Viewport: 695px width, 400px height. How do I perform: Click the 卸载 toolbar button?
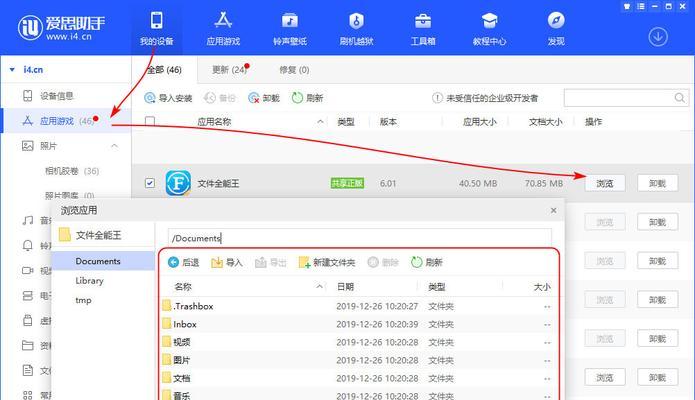(264, 98)
